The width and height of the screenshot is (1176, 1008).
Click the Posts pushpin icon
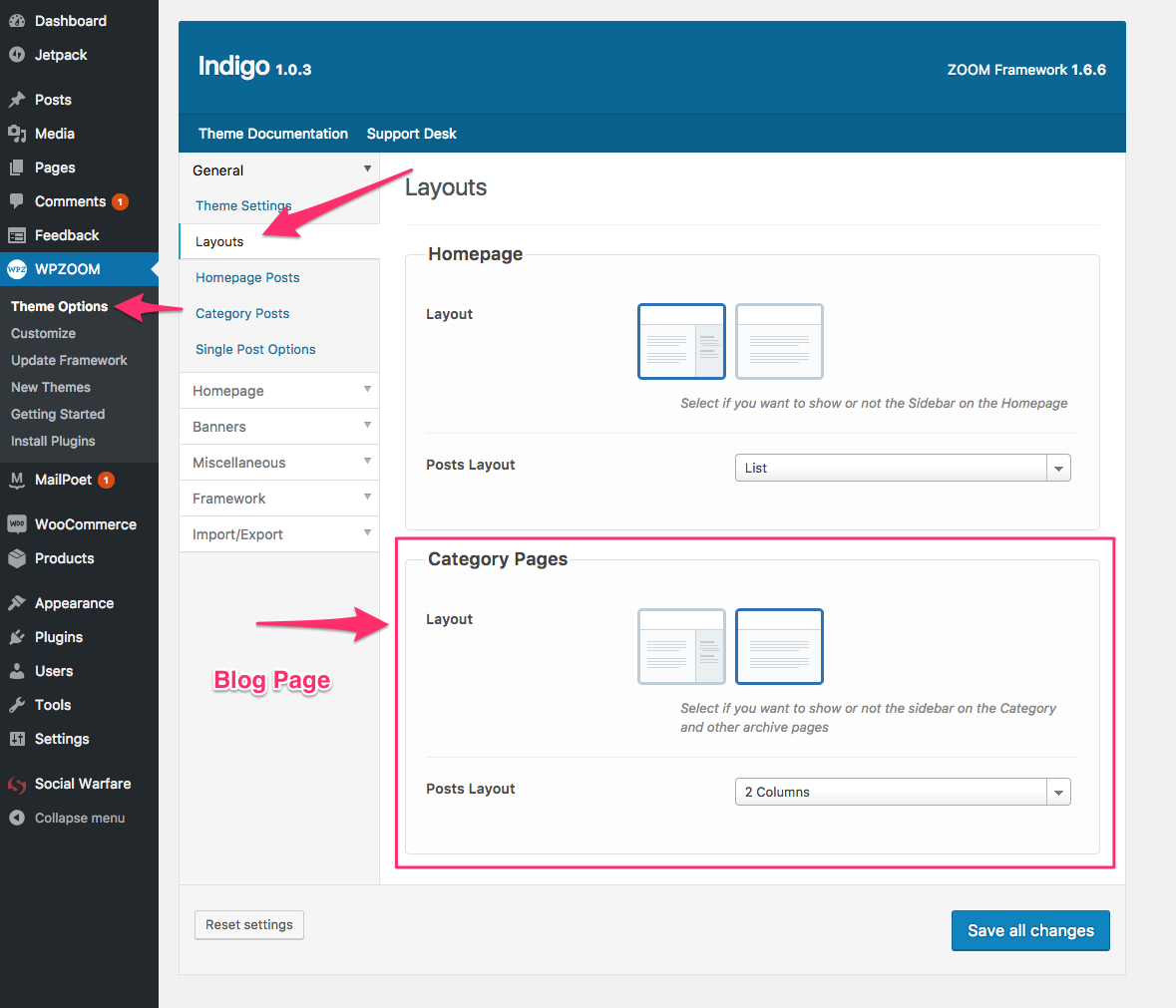coord(17,100)
